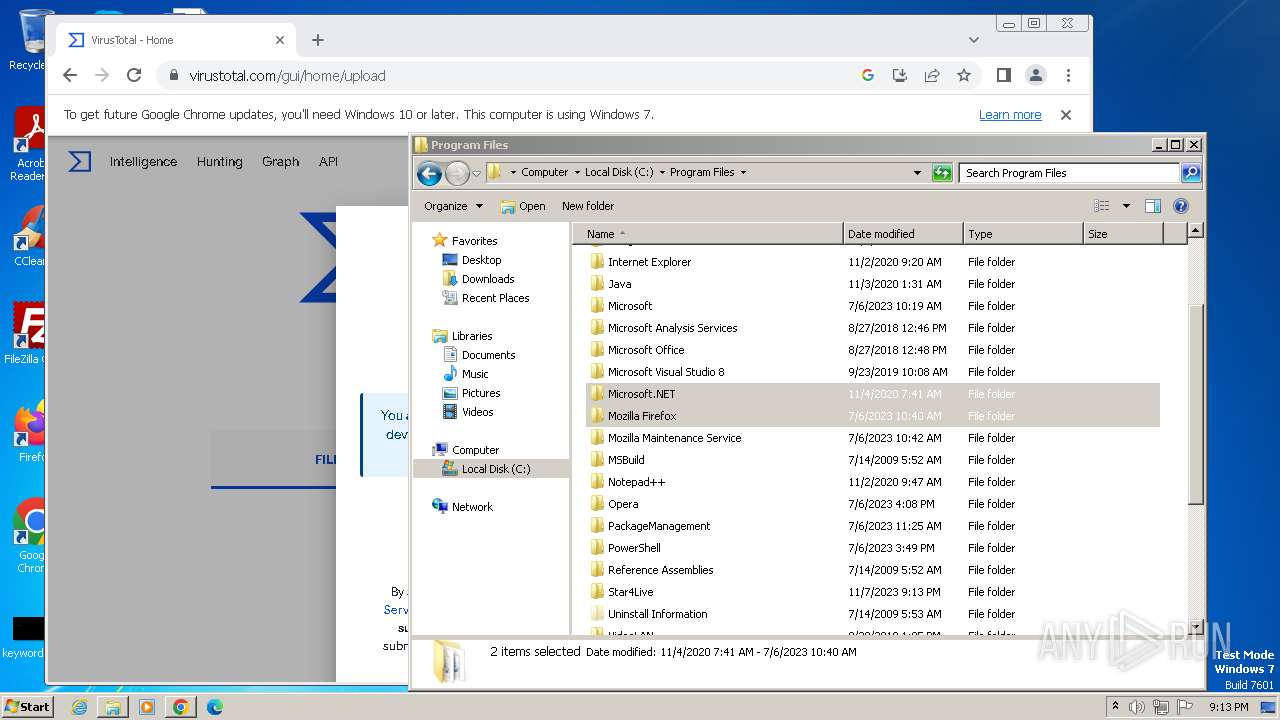This screenshot has height=720, width=1280.
Task: Open recent pages dropdown next to forward
Action: coord(476,173)
